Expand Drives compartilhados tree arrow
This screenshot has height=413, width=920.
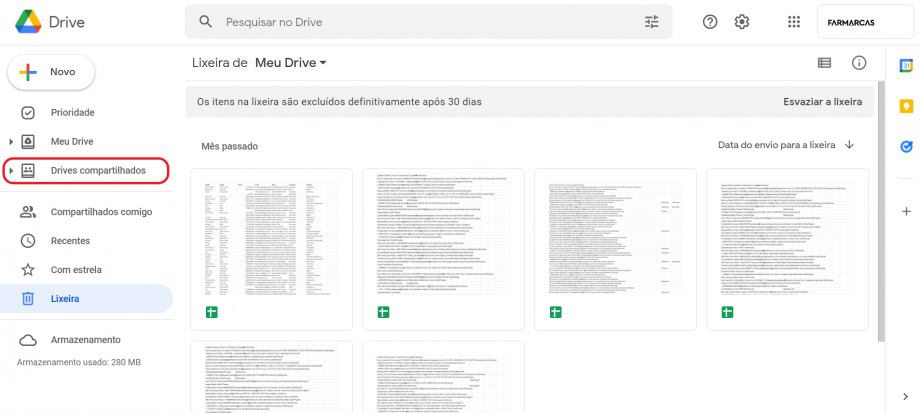coord(10,171)
